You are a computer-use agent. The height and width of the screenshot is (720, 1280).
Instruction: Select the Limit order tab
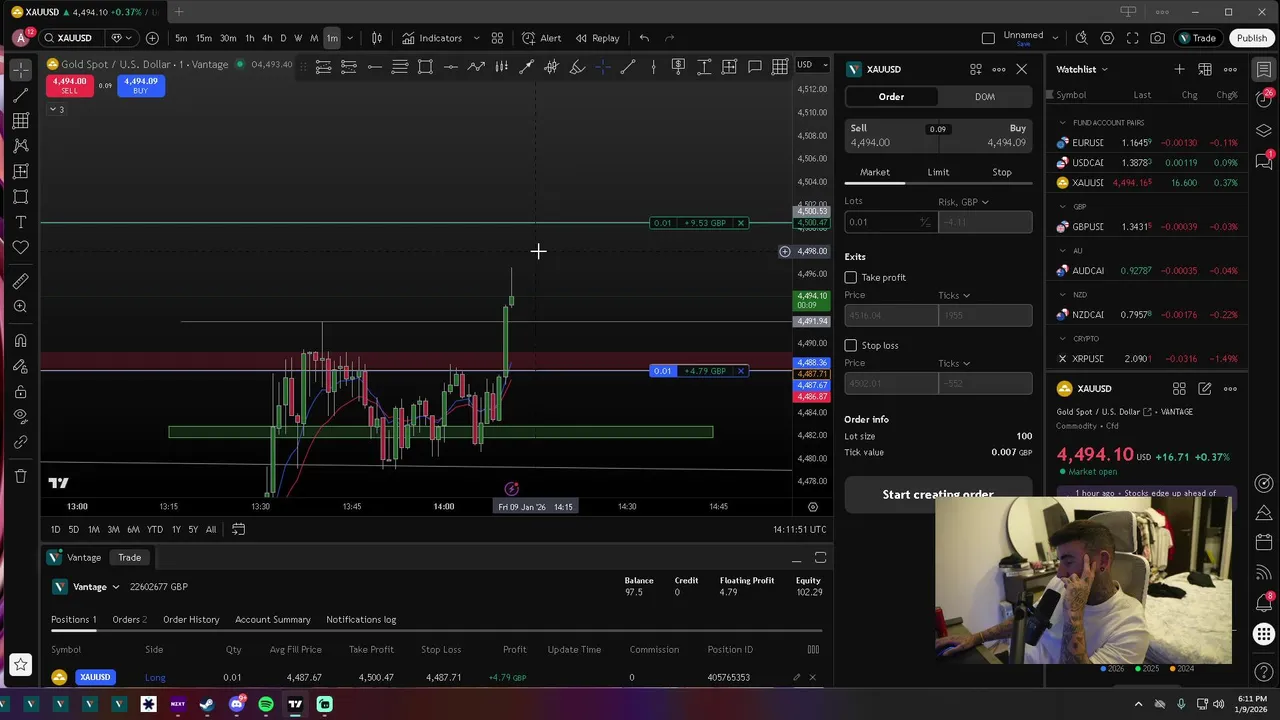tap(938, 172)
